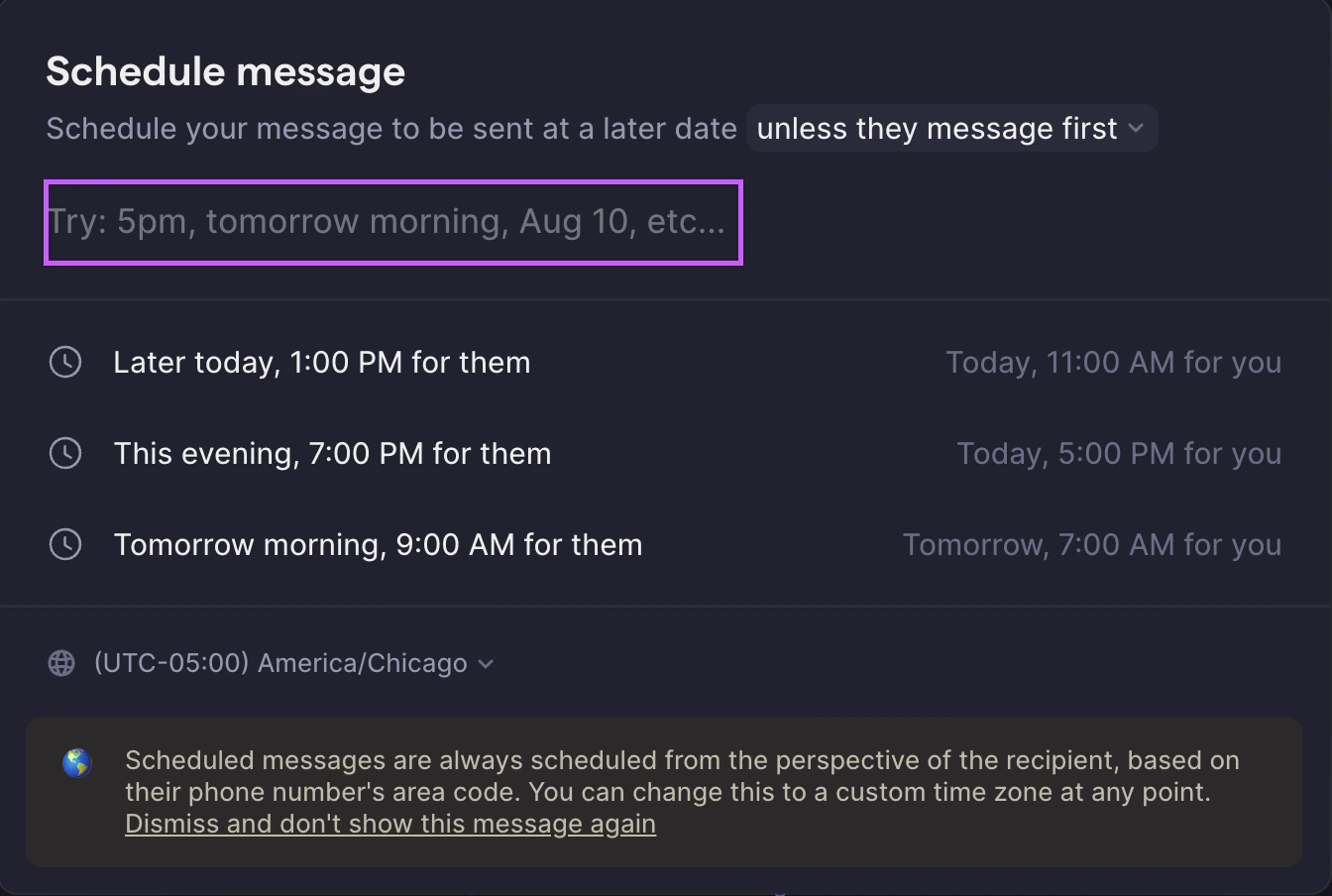Click the Schedule message heading
Viewport: 1332px width, 896px height.
(226, 71)
